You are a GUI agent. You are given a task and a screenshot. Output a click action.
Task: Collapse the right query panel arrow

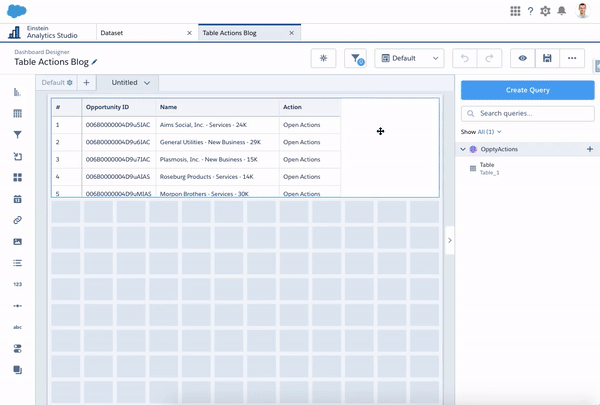[450, 240]
